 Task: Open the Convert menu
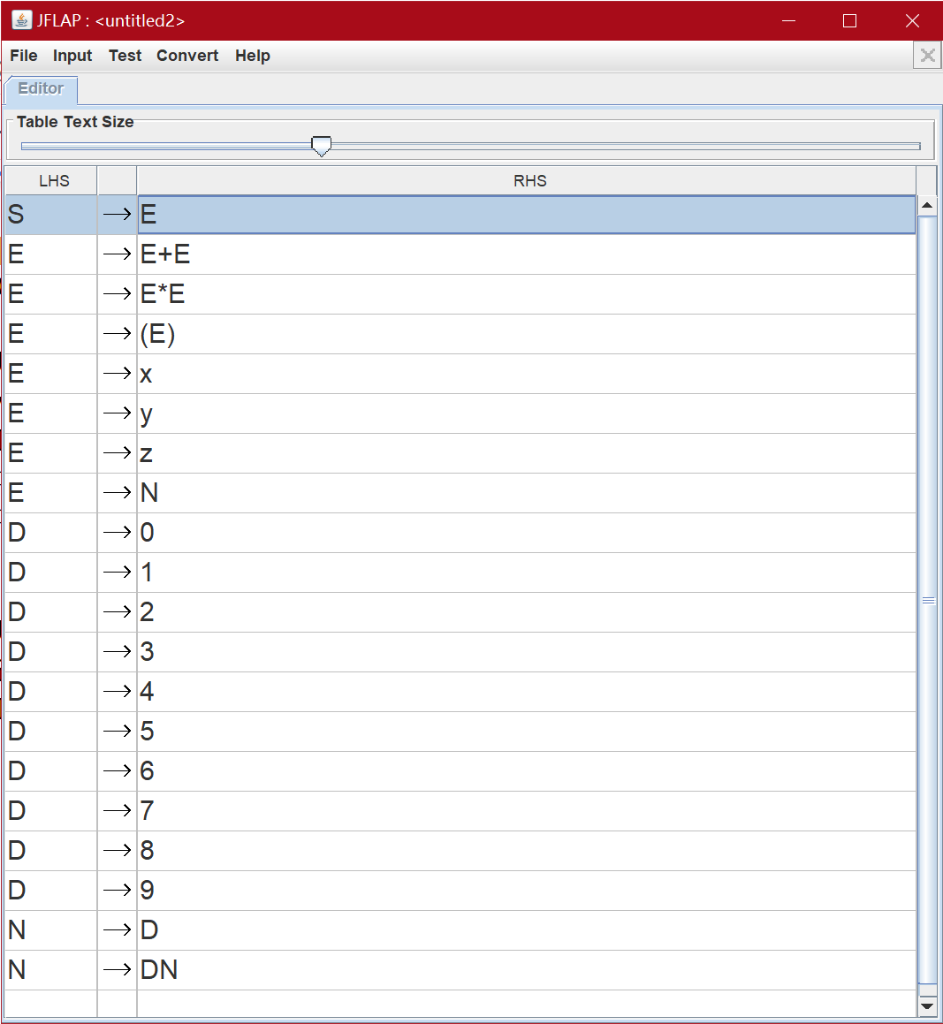click(x=187, y=56)
